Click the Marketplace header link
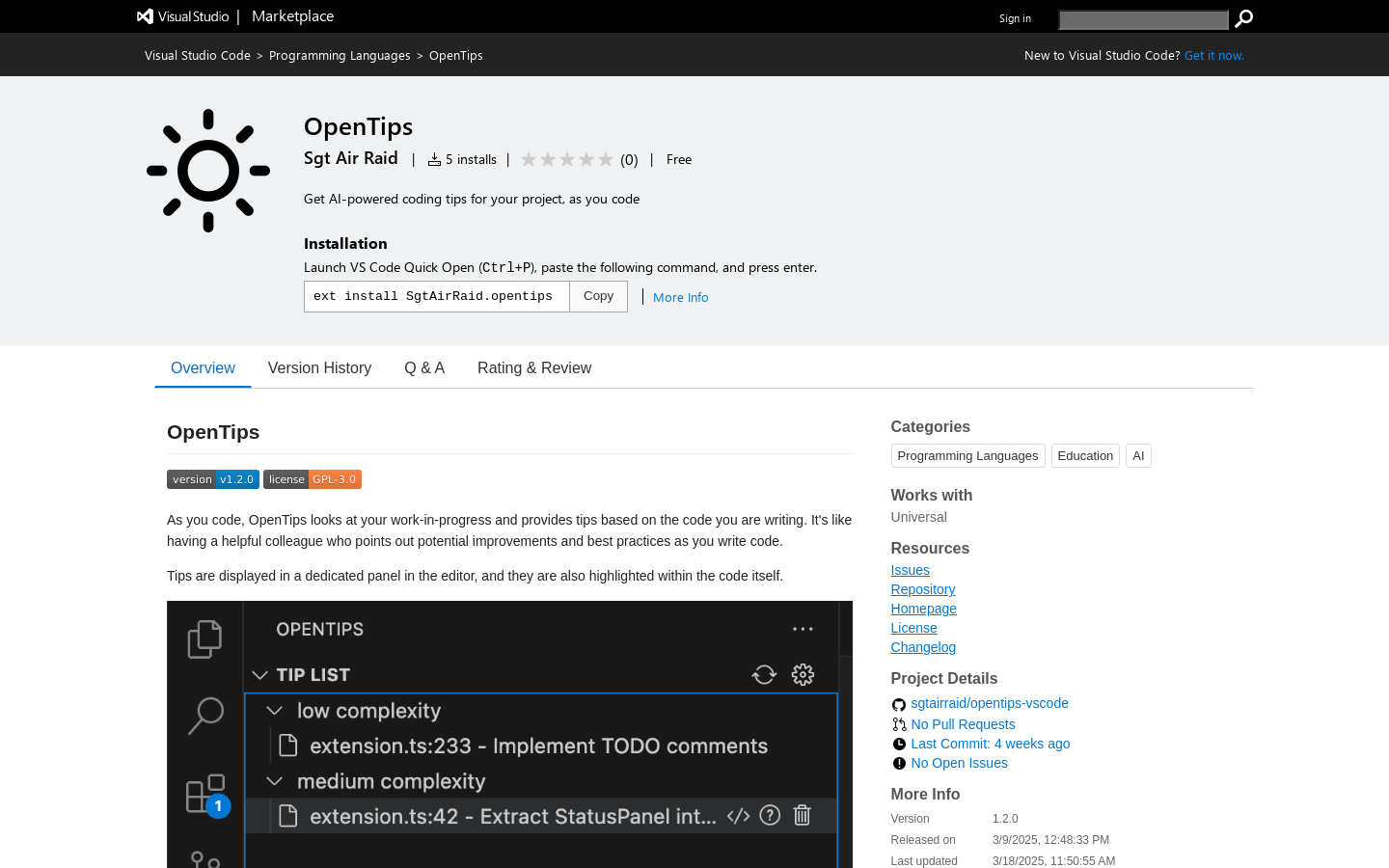The width and height of the screenshot is (1389, 868). point(292,16)
